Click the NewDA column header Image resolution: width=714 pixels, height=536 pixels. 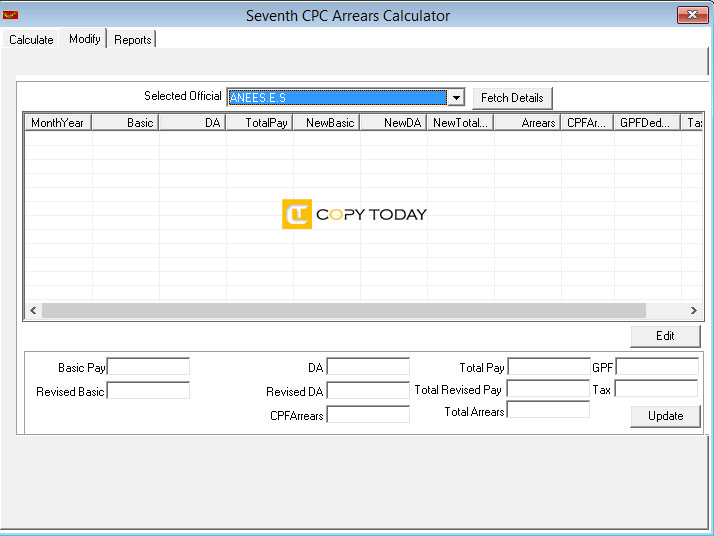coord(393,123)
